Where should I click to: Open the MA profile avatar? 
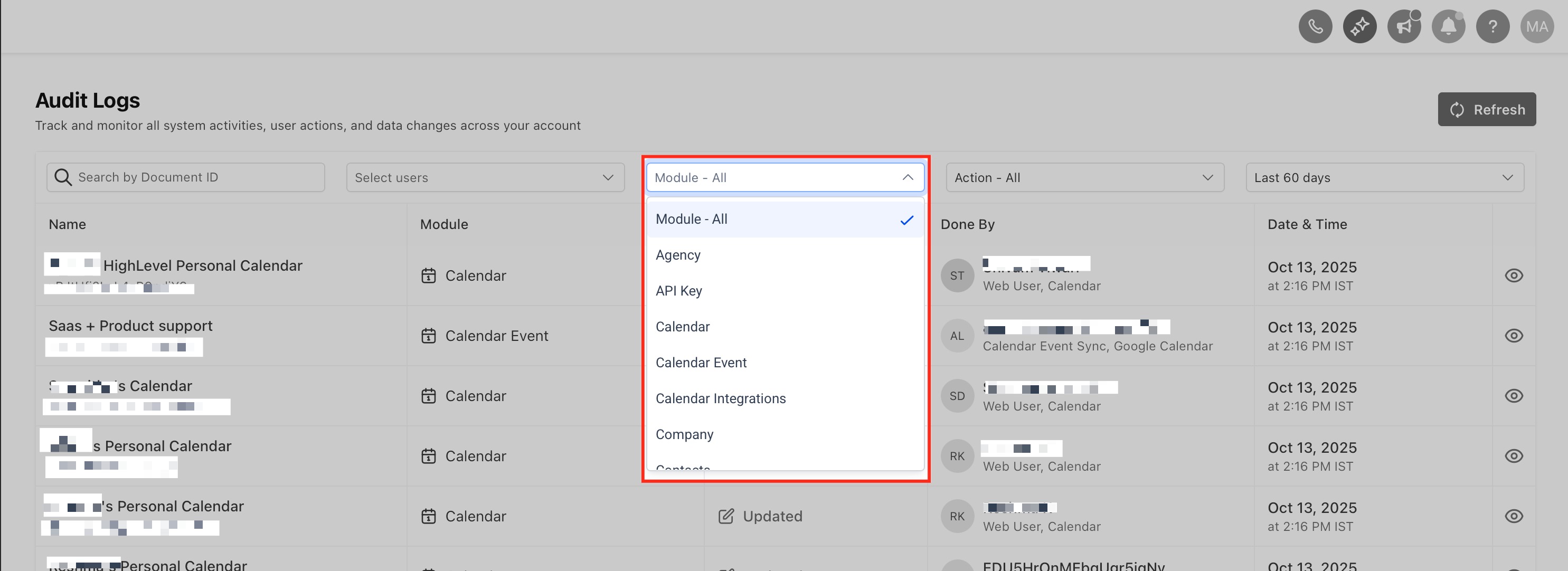1536,27
